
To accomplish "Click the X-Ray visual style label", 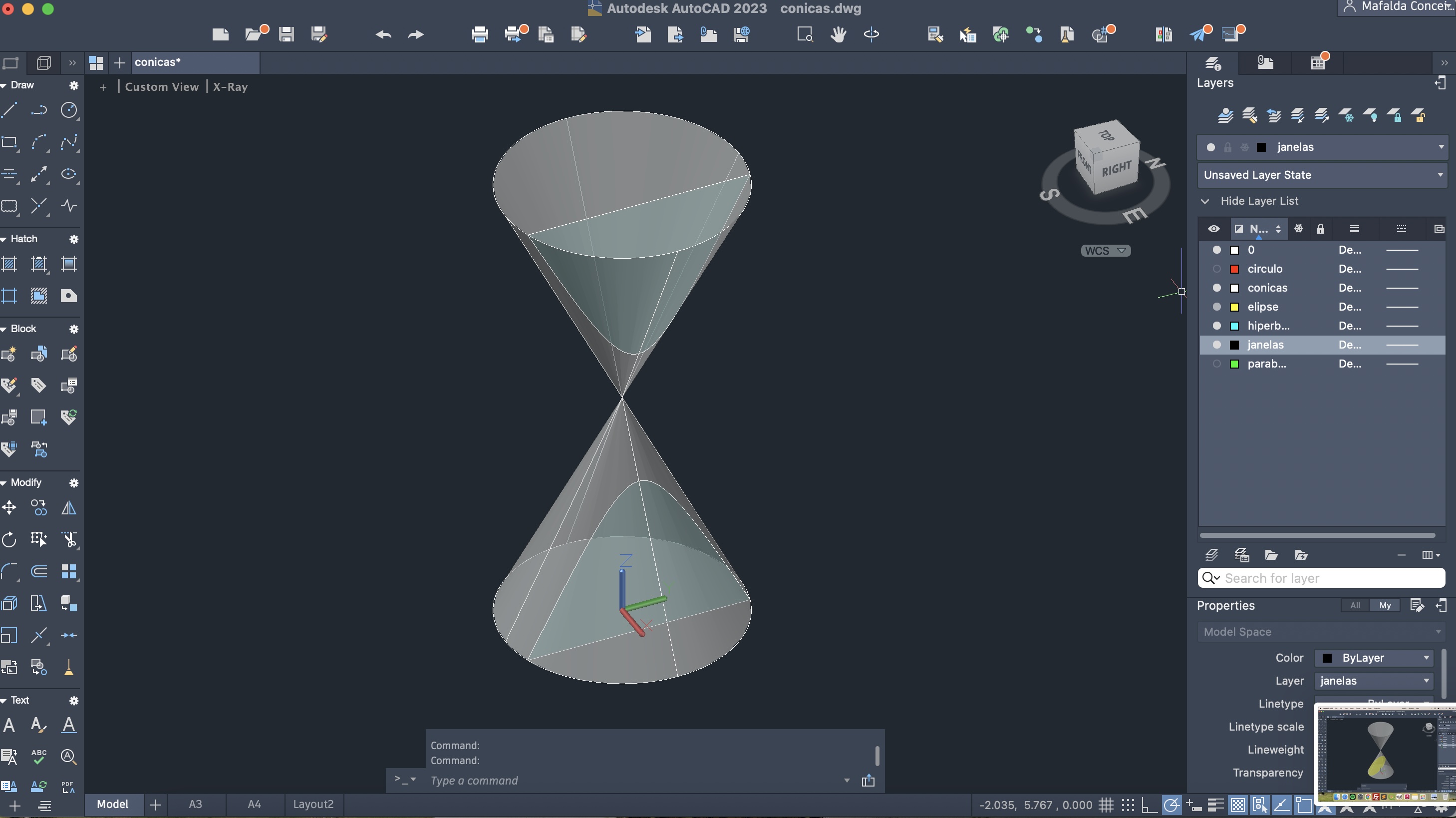I will click(230, 86).
